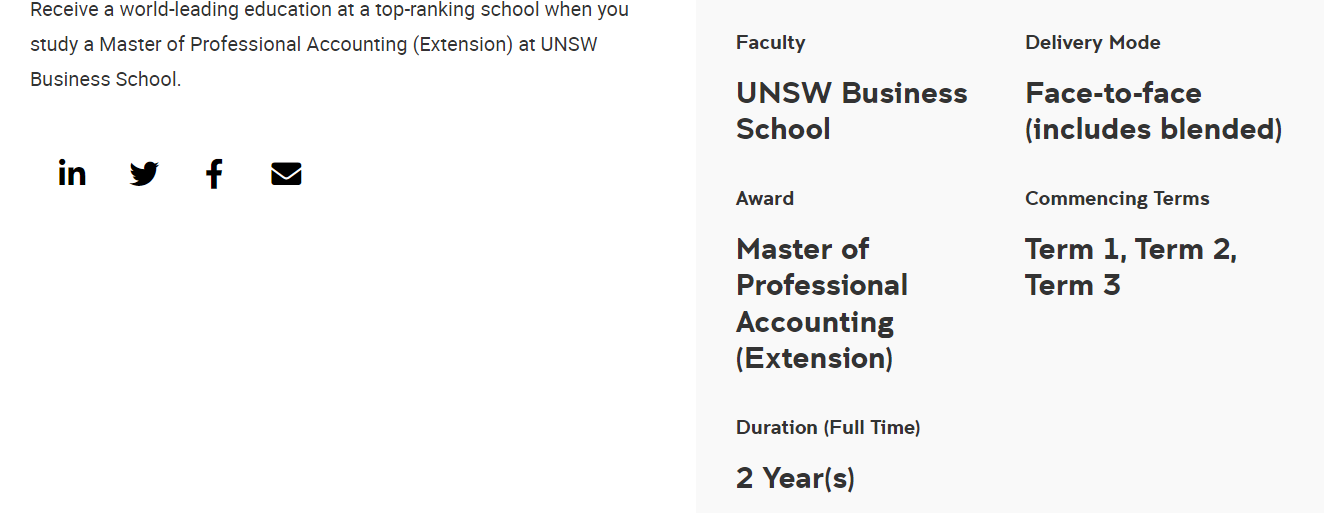The width and height of the screenshot is (1326, 513).
Task: Click the Face-to-face (includes blended) delivery mode text
Action: click(x=1153, y=111)
